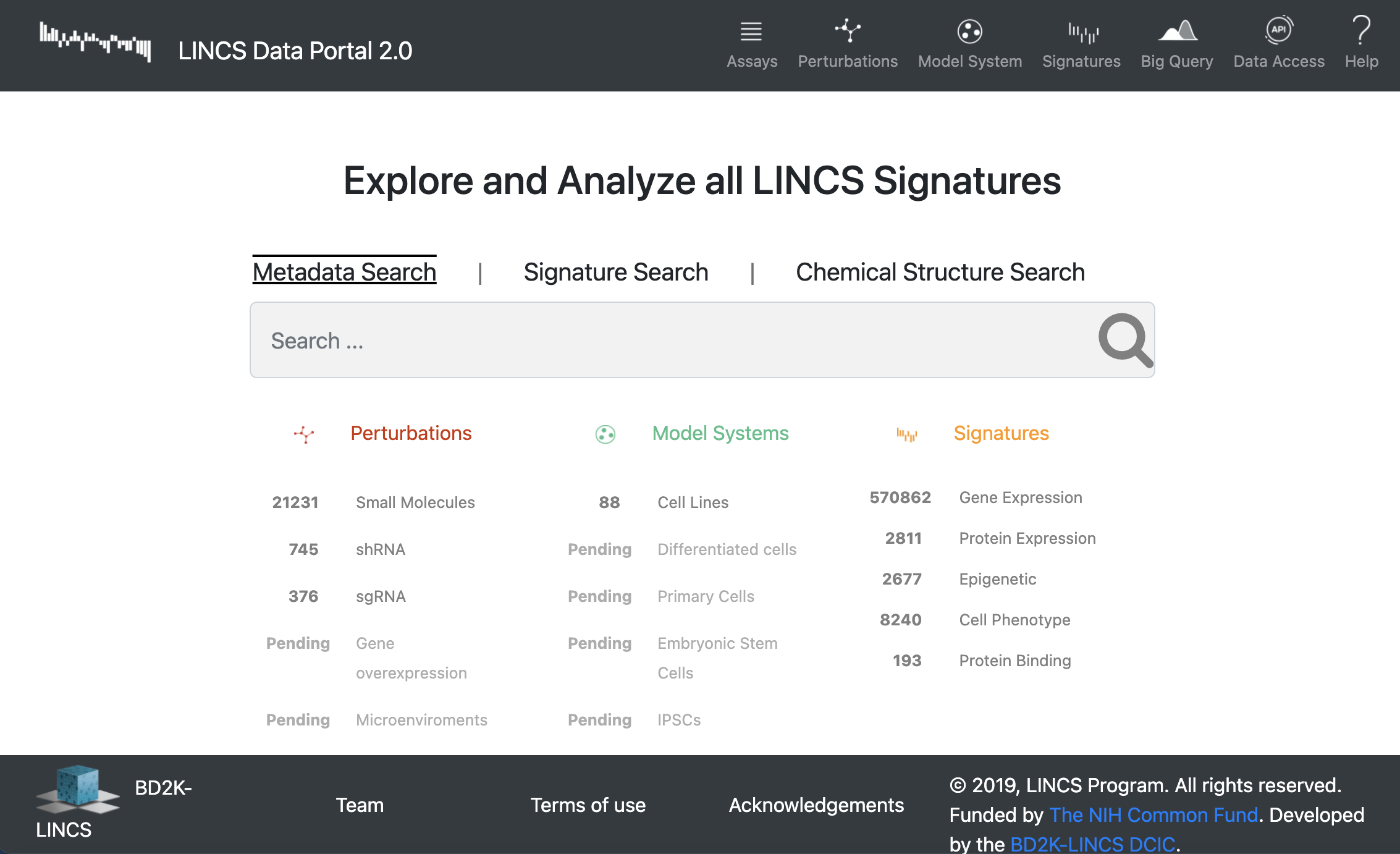Click the Gene overexpression pending item

point(411,658)
